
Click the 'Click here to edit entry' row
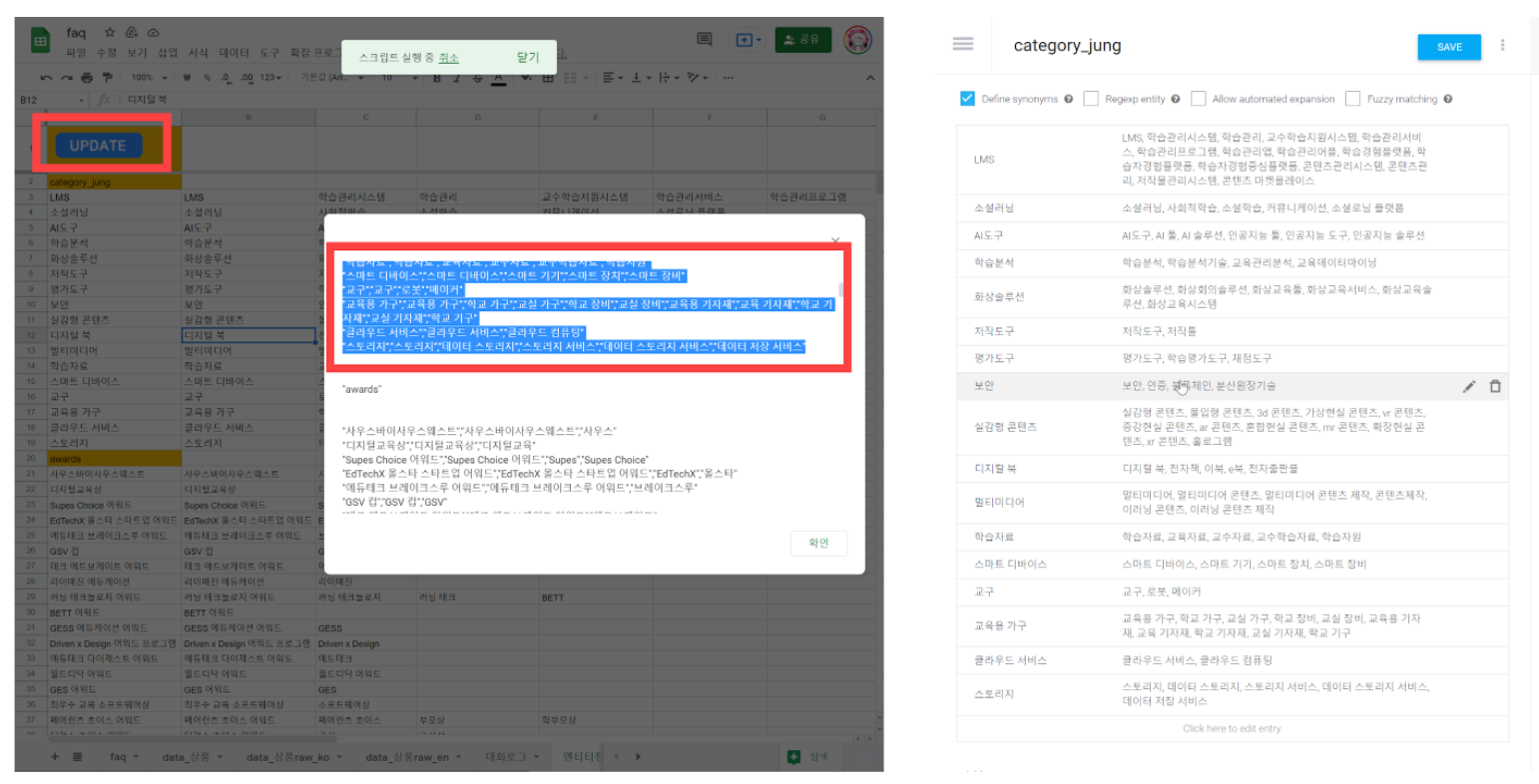(1232, 729)
